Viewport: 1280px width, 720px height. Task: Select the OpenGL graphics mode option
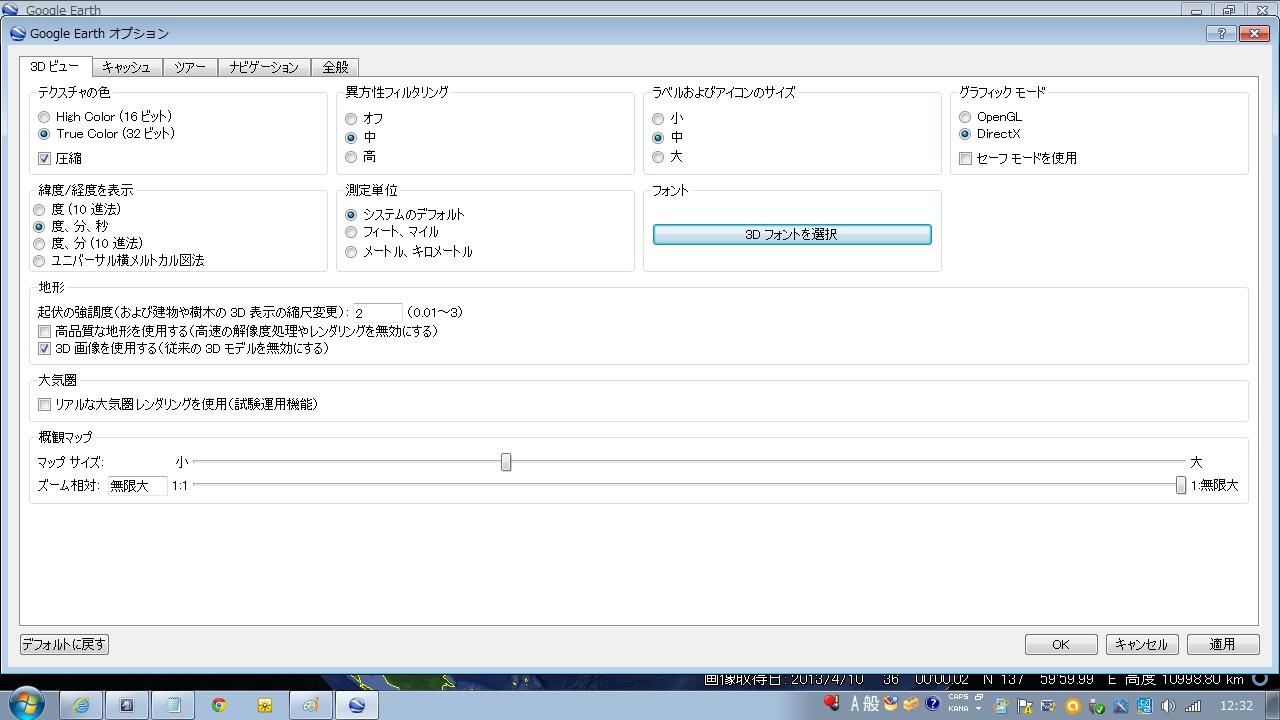(x=965, y=117)
